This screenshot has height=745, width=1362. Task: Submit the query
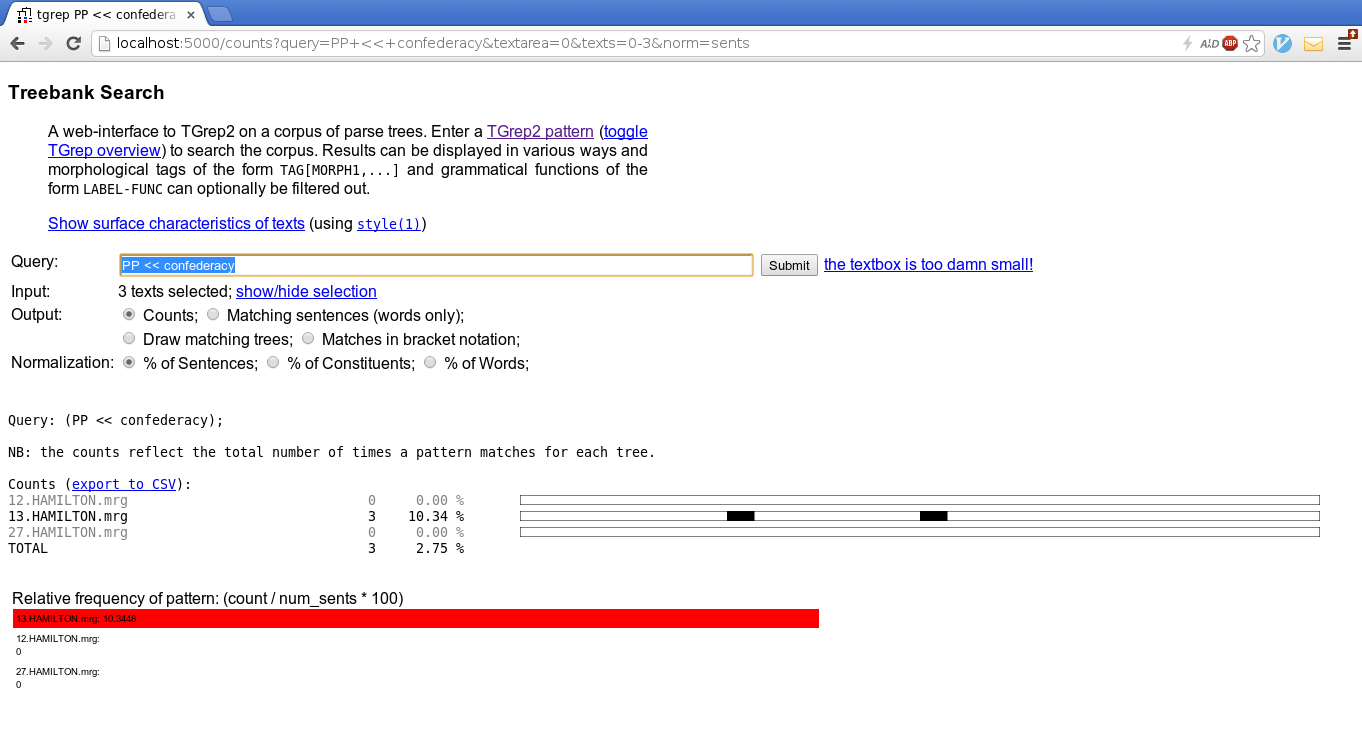789,265
